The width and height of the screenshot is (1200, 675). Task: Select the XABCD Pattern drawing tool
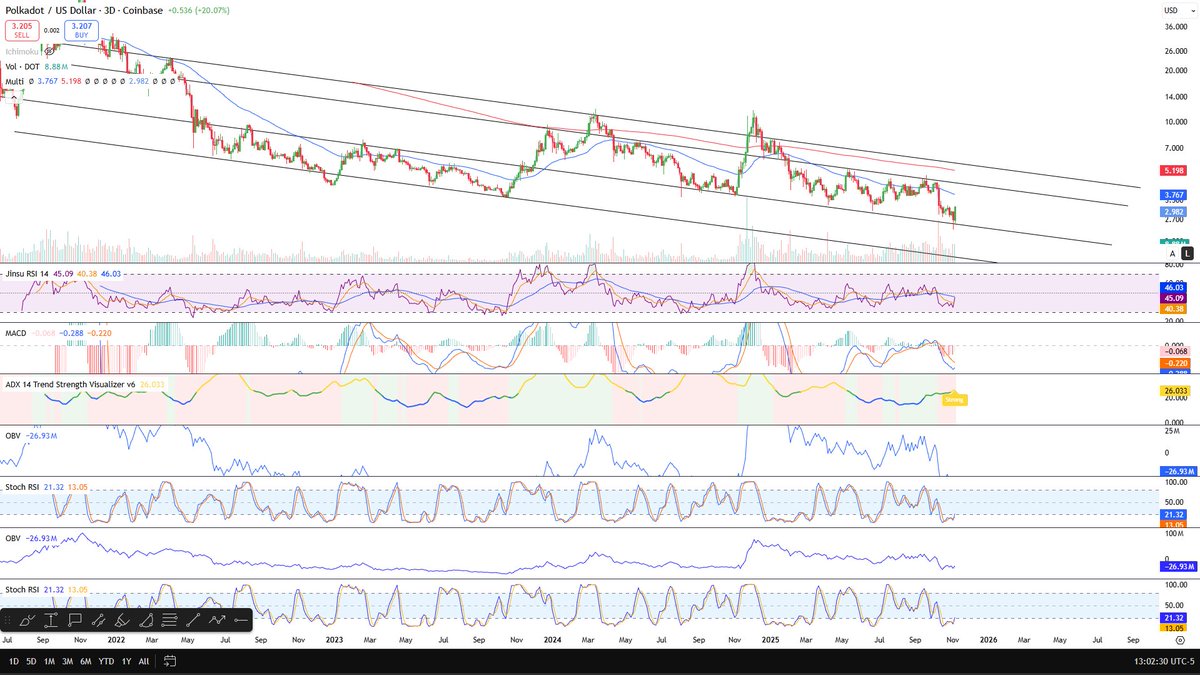(x=99, y=620)
